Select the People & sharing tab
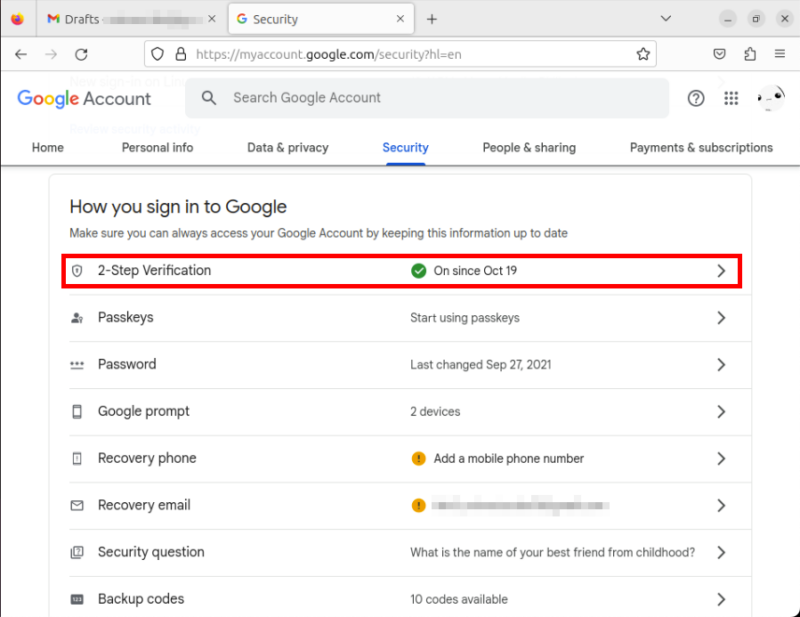The image size is (800, 617). [x=528, y=147]
